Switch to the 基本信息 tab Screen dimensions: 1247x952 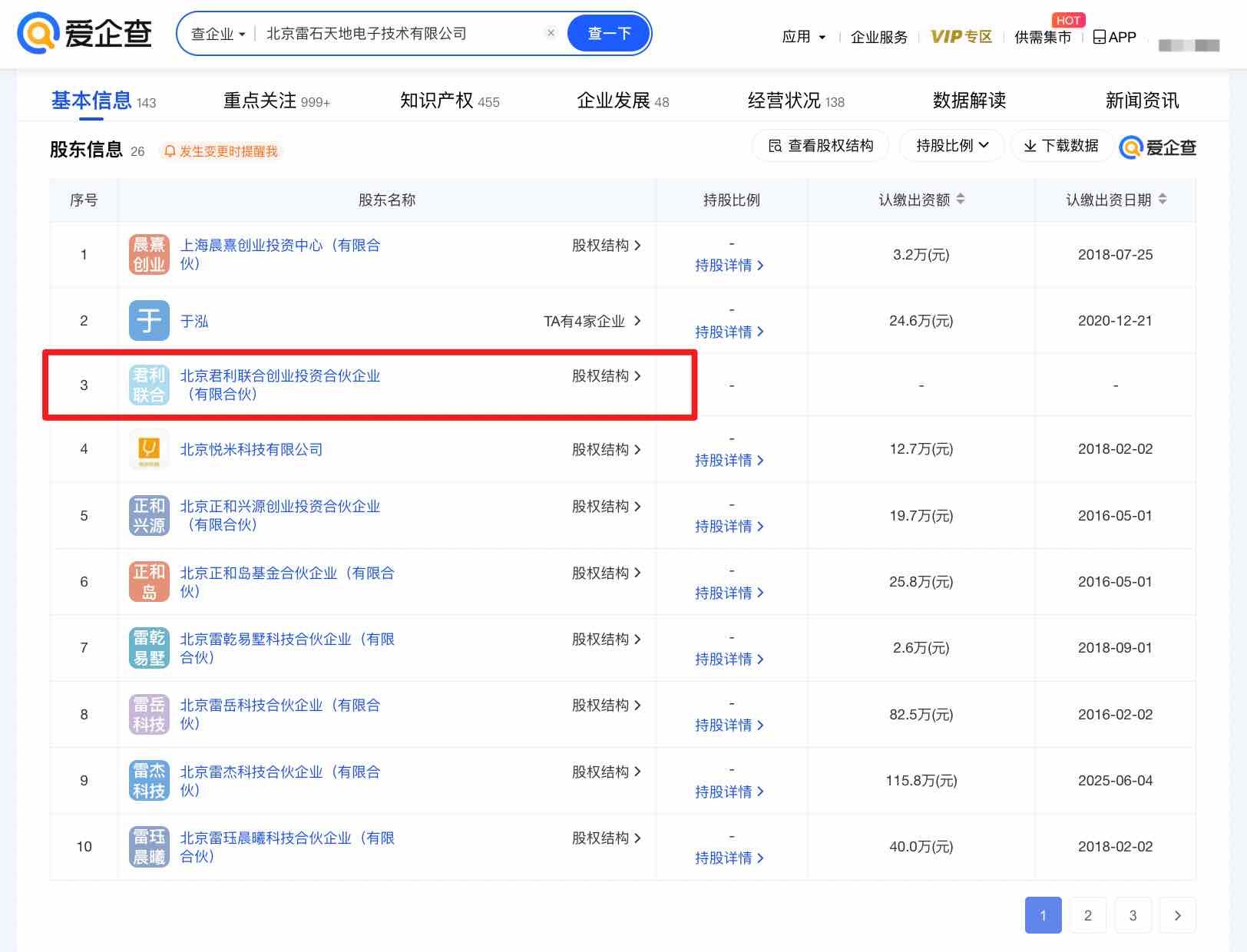point(103,101)
